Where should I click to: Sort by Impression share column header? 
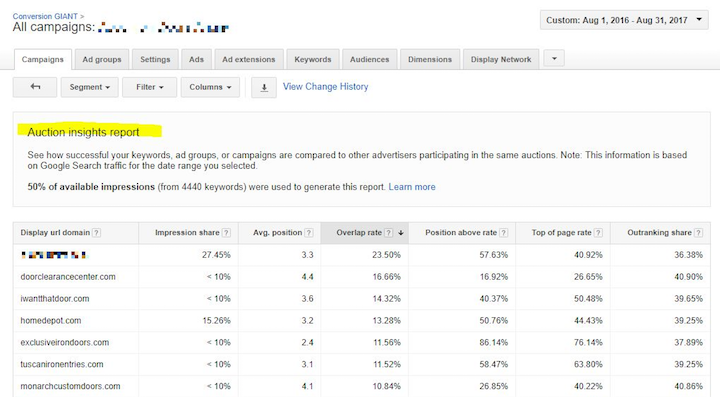coord(187,233)
